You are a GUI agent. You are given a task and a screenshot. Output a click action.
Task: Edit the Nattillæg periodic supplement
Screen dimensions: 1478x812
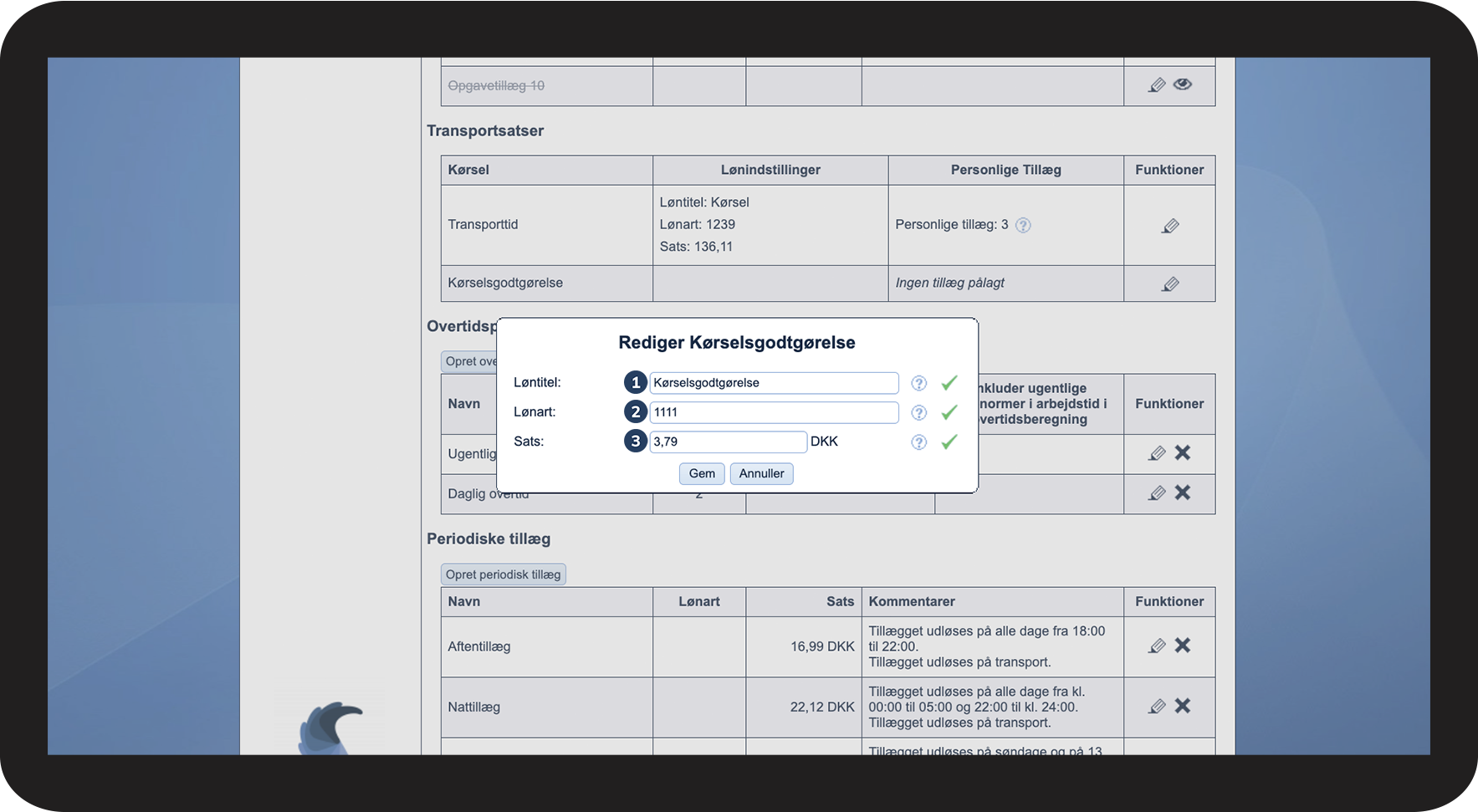(1157, 707)
